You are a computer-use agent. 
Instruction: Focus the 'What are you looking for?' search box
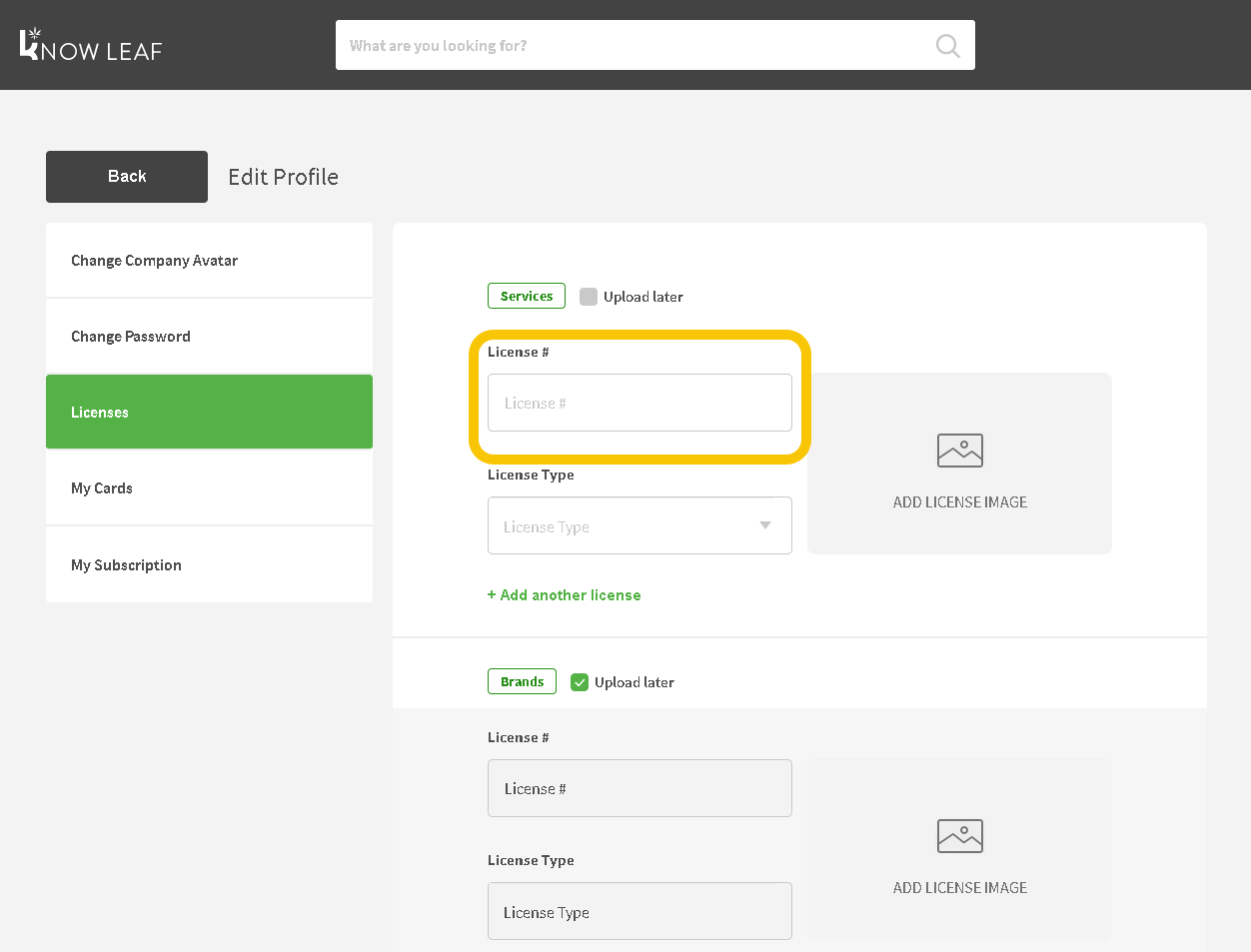coord(654,45)
